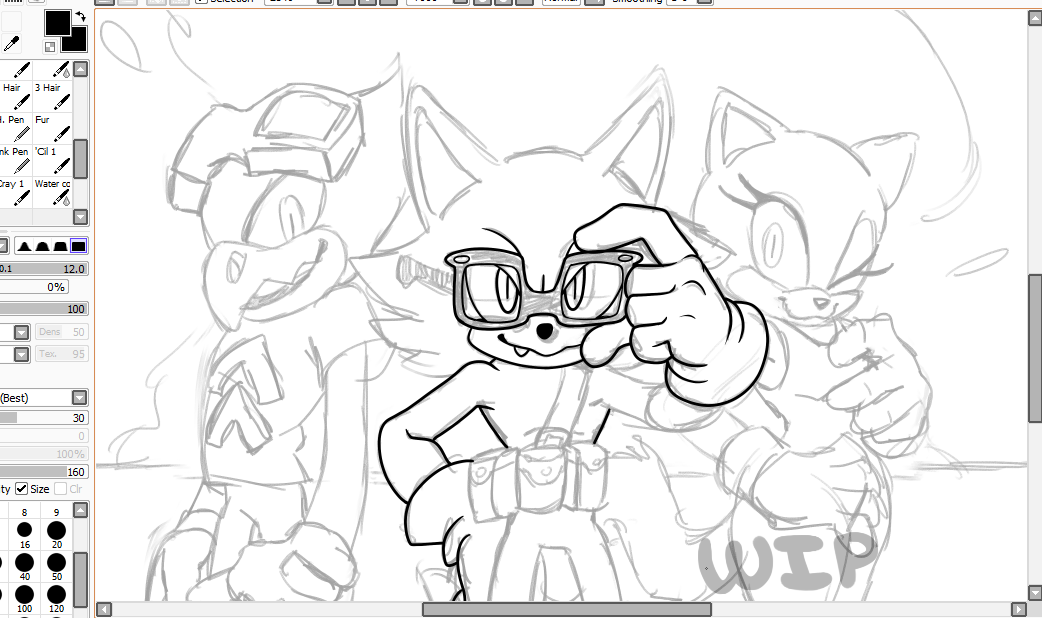The width and height of the screenshot is (1042, 618).
Task: Click canvas horizontal scrollbar left arrow
Action: tap(104, 609)
